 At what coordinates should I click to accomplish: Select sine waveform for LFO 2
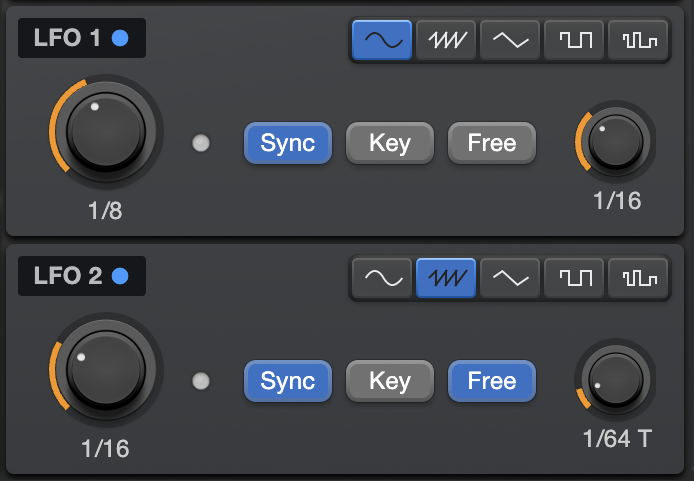tap(382, 278)
